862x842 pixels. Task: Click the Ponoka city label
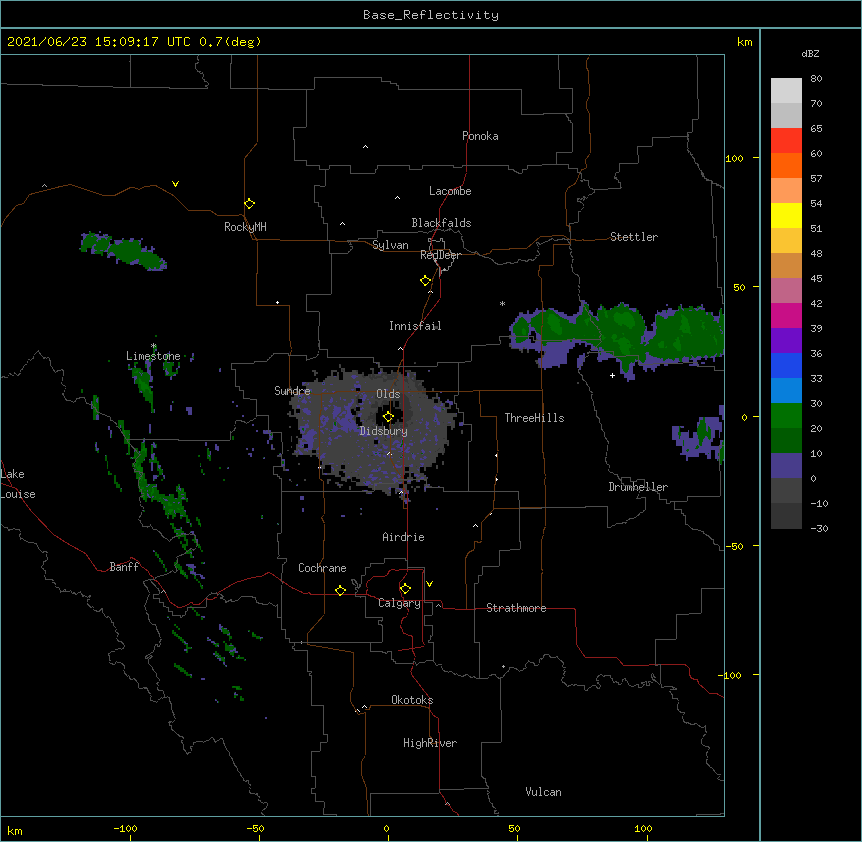click(x=480, y=136)
